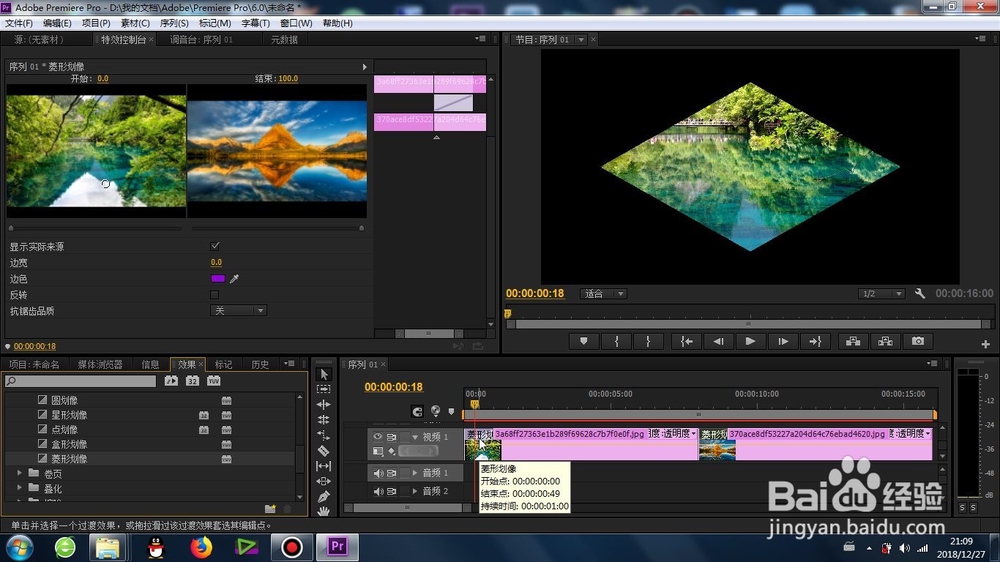This screenshot has width=1000, height=562.
Task: Click the Set Encore chapter marker icon
Action: (x=436, y=411)
